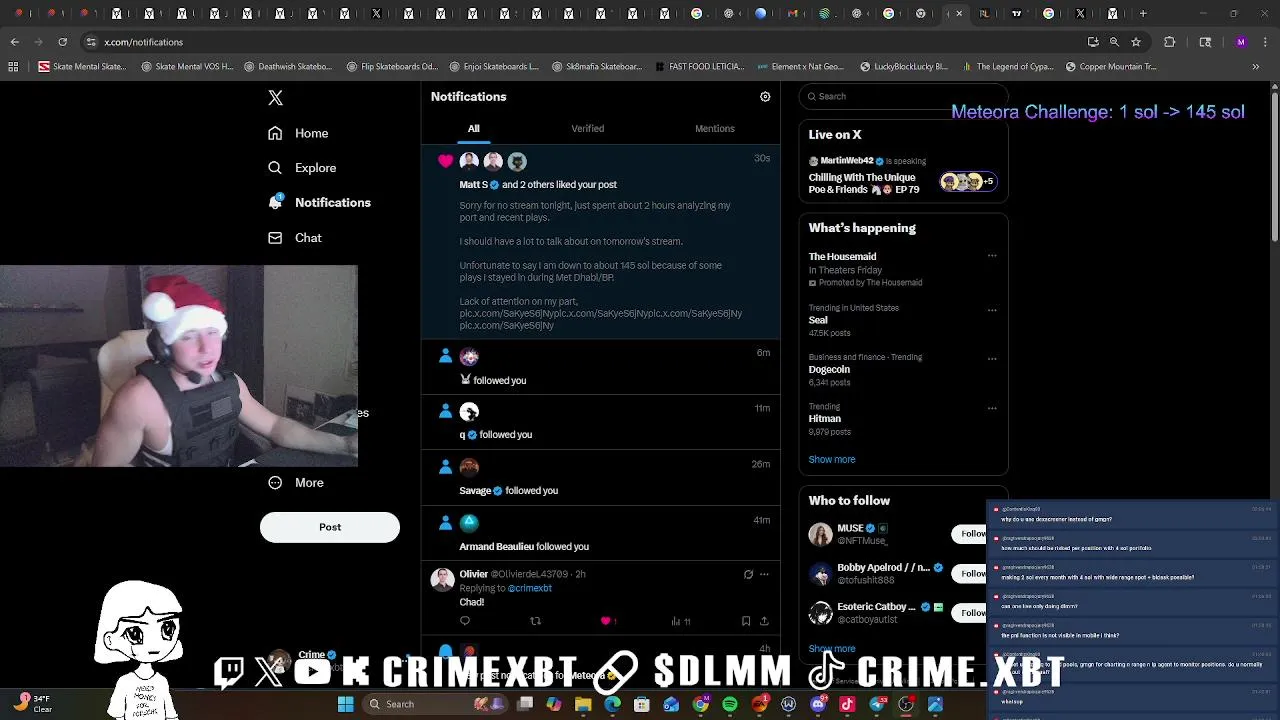
Task: Open more options on Olivier's post
Action: (765, 574)
